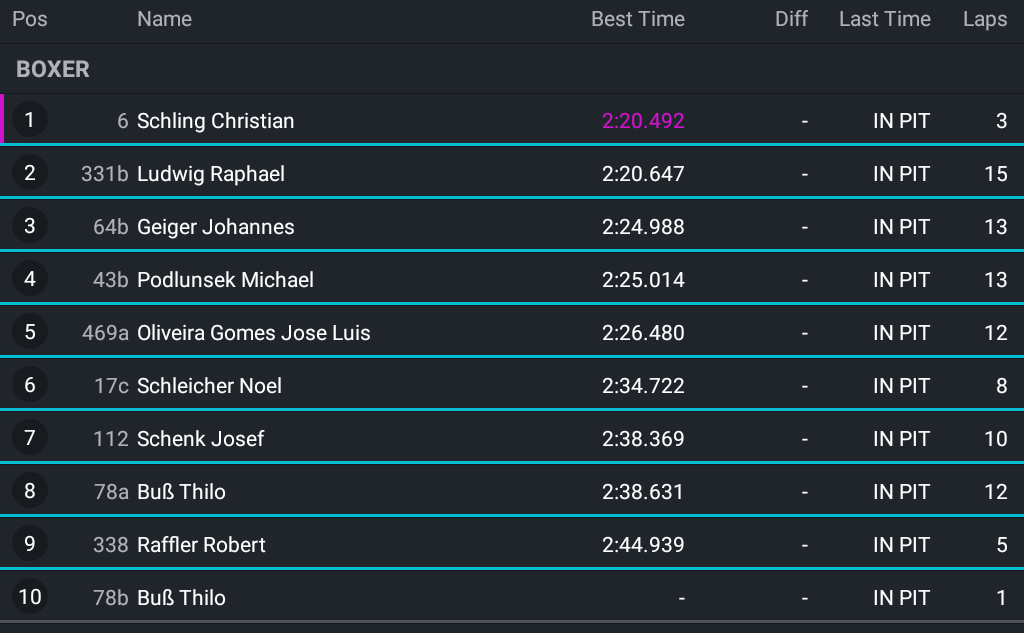1024x633 pixels.
Task: Select Schleicher Noel's start number 17c
Action: coord(111,385)
